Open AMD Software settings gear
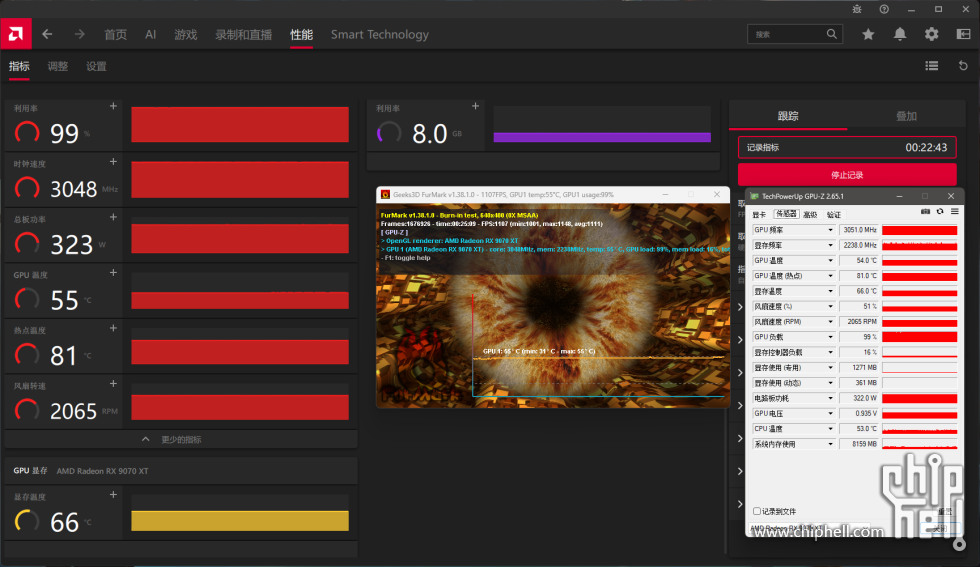 tap(931, 34)
